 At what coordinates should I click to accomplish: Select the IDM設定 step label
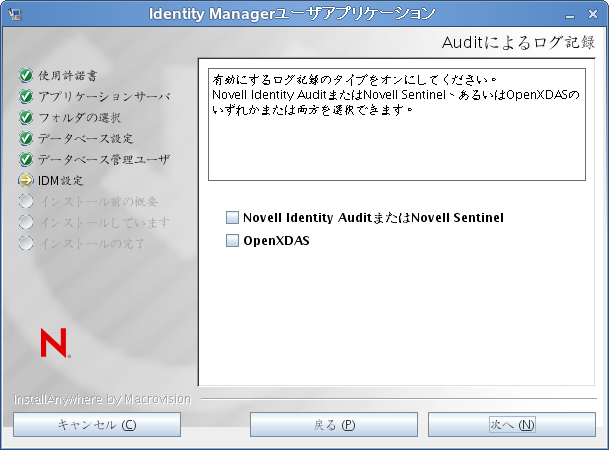(61, 181)
